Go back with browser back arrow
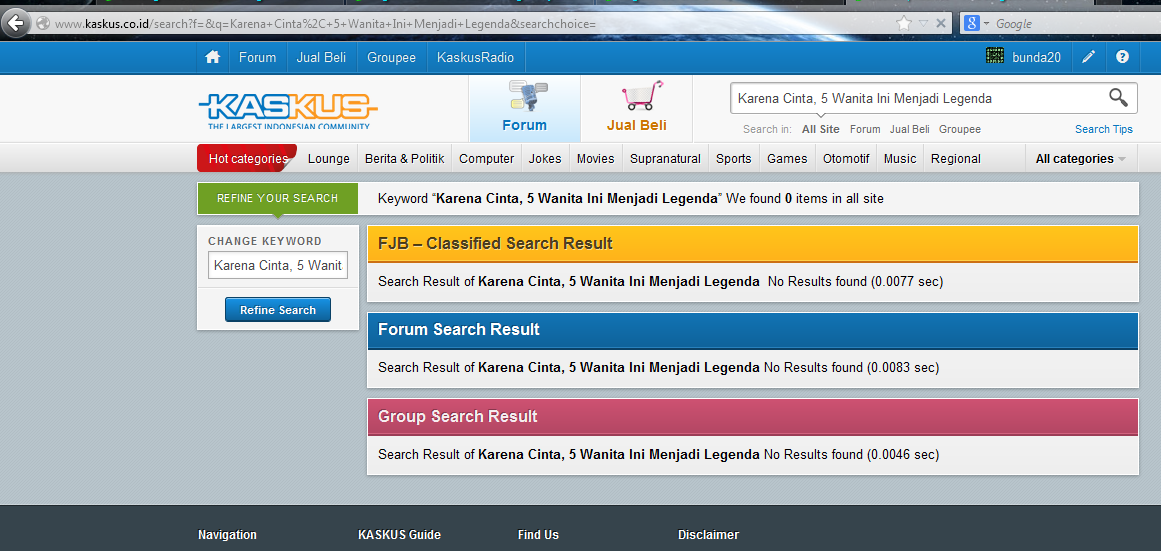 tap(16, 23)
